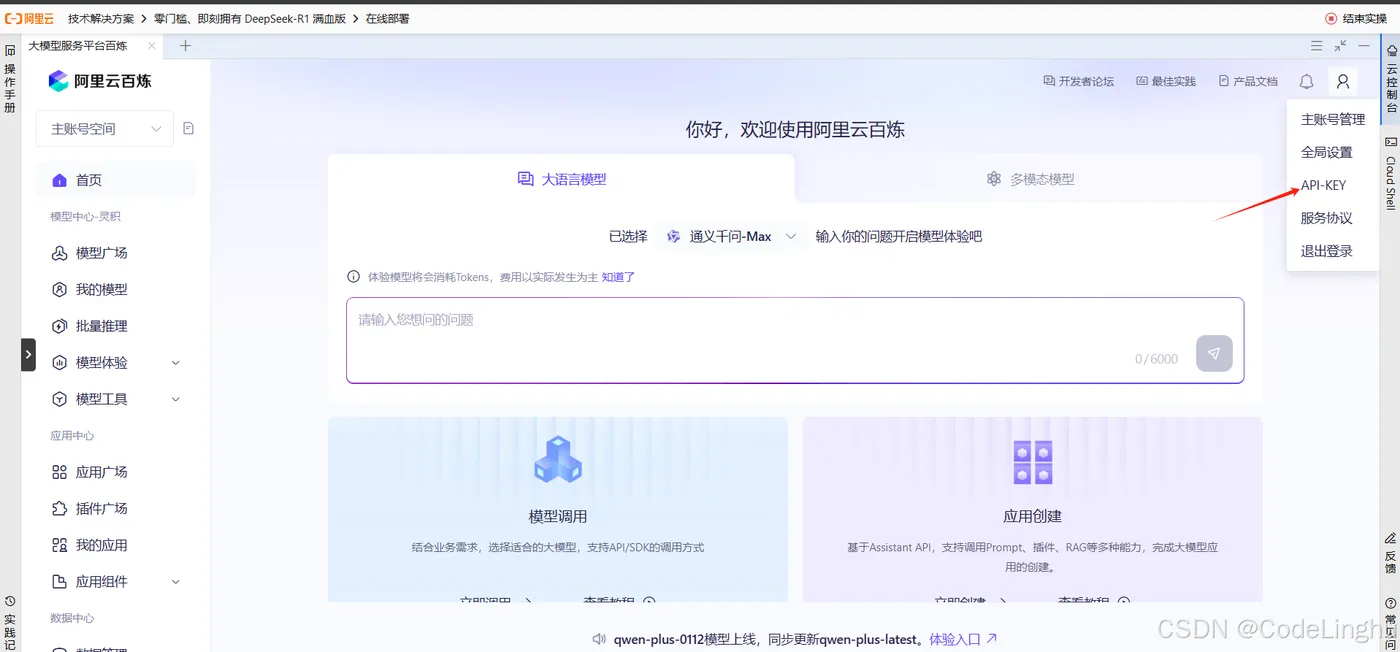Click the 模型工具 sidebar icon

pyautogui.click(x=59, y=399)
